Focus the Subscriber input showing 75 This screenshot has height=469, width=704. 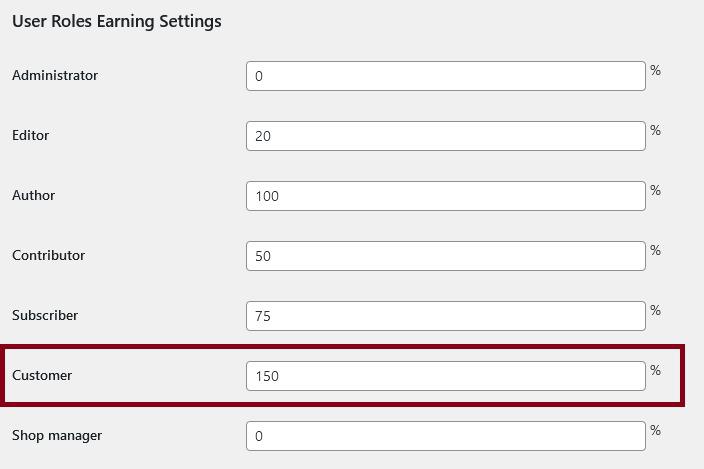point(445,316)
